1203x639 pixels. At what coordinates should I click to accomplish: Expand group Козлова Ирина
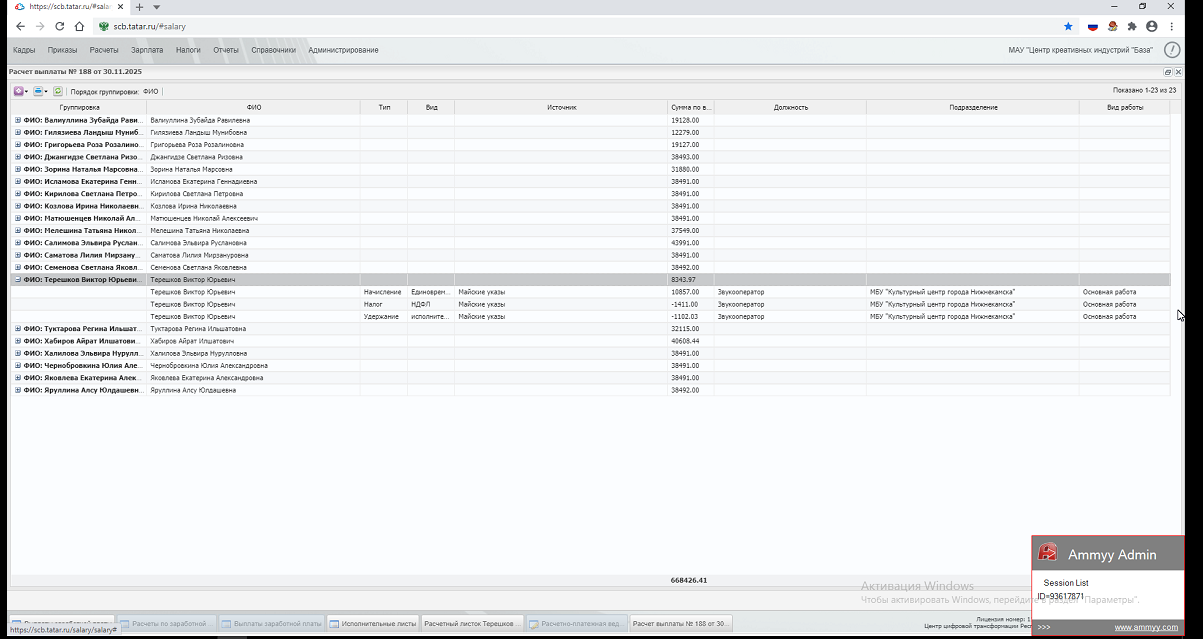[x=18, y=206]
